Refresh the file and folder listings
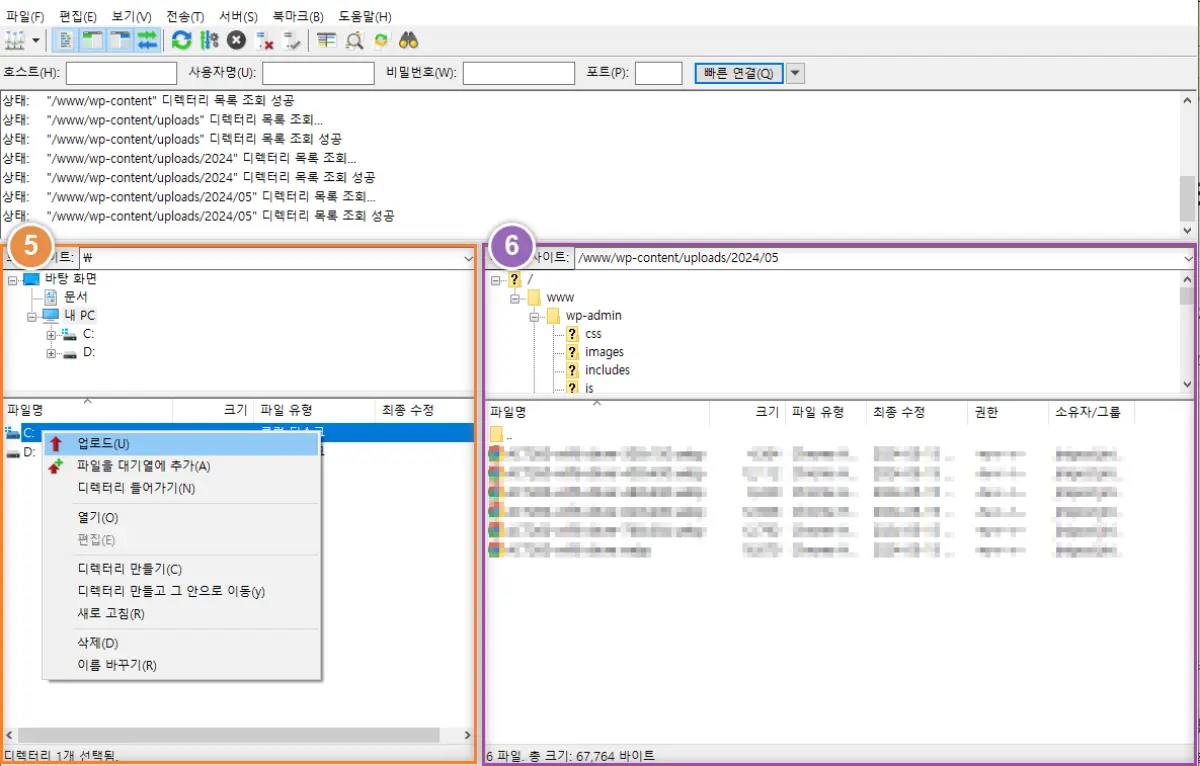Viewport: 1200px width, 766px height. click(x=182, y=40)
